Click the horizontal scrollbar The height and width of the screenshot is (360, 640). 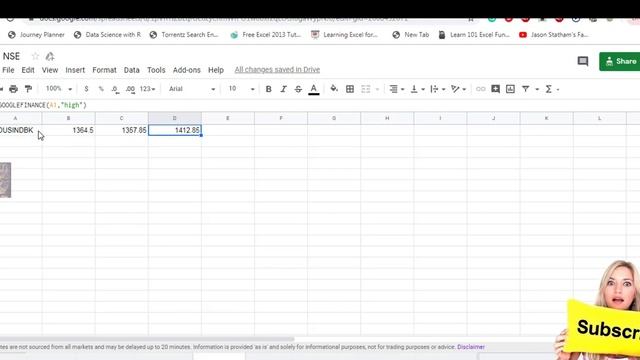pos(147,339)
